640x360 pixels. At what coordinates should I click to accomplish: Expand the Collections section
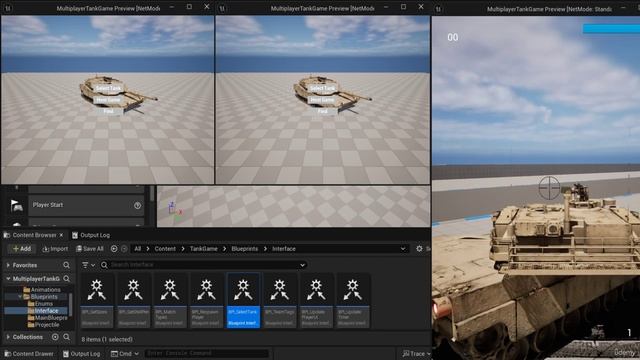(8, 337)
